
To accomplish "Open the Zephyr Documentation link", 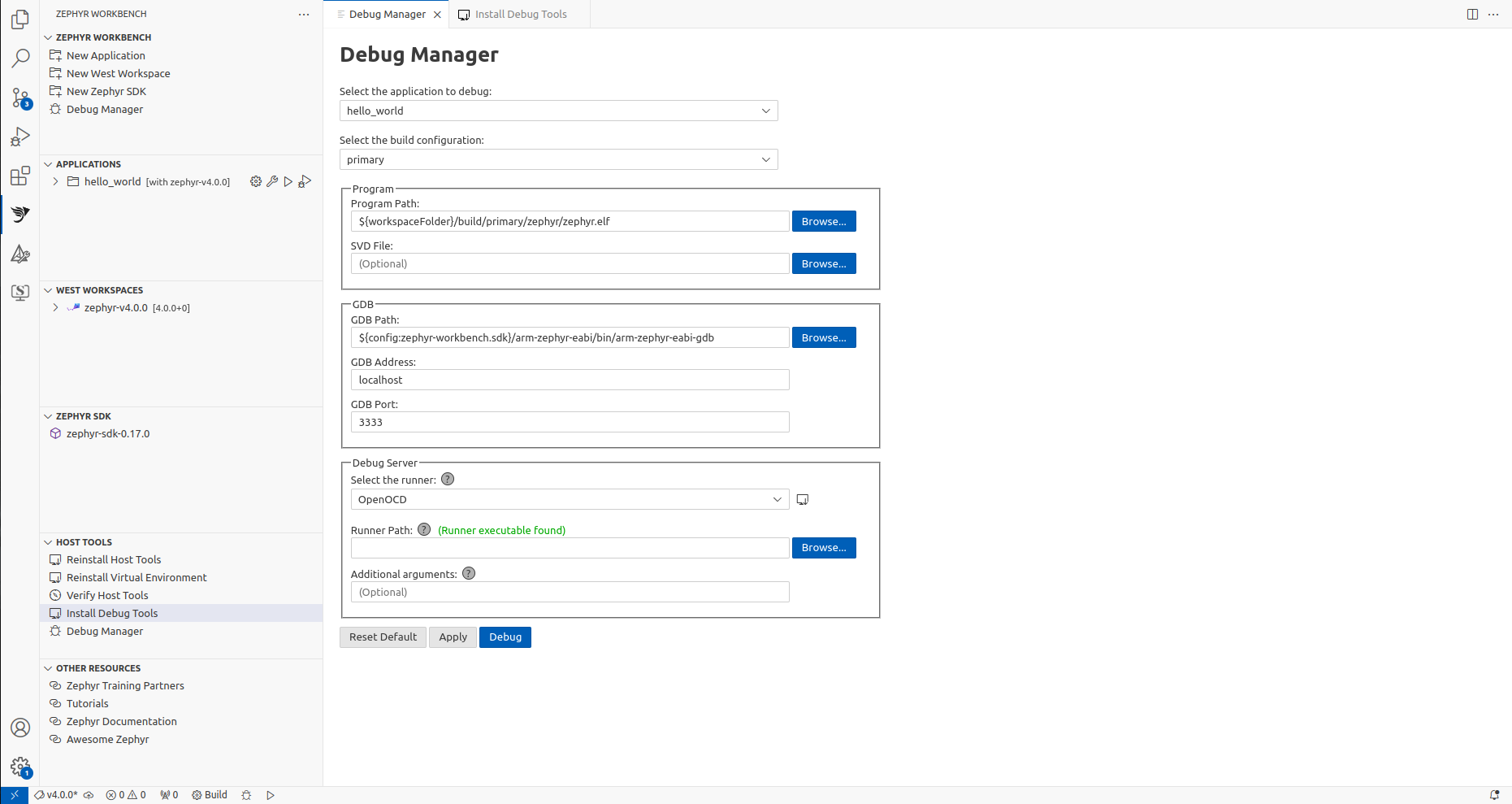I will [121, 721].
